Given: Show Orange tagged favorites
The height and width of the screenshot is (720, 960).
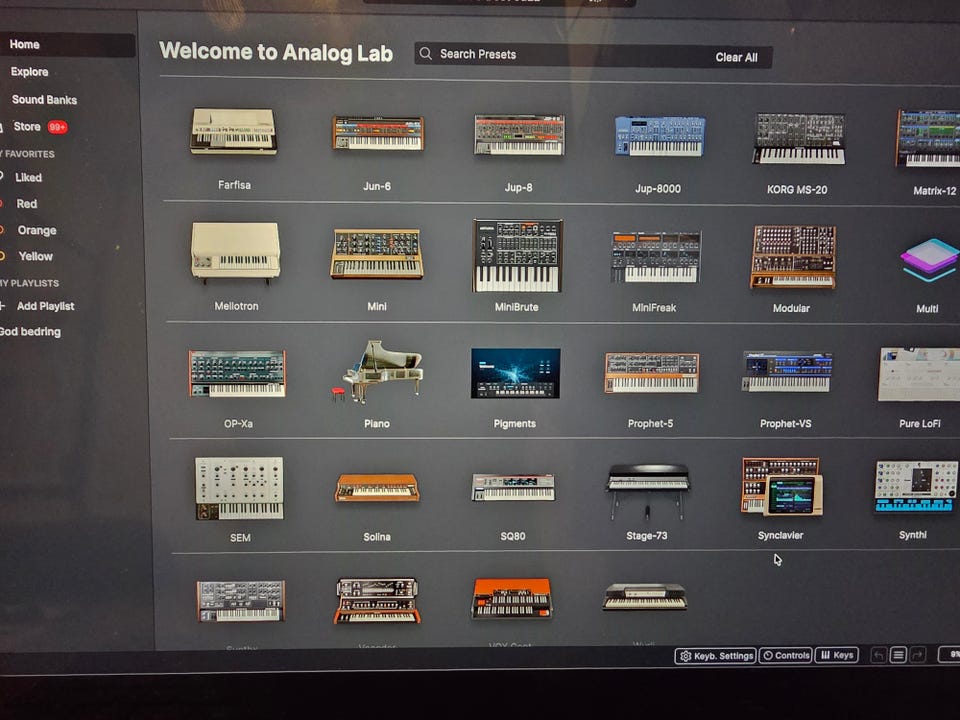Looking at the screenshot, I should pos(37,230).
